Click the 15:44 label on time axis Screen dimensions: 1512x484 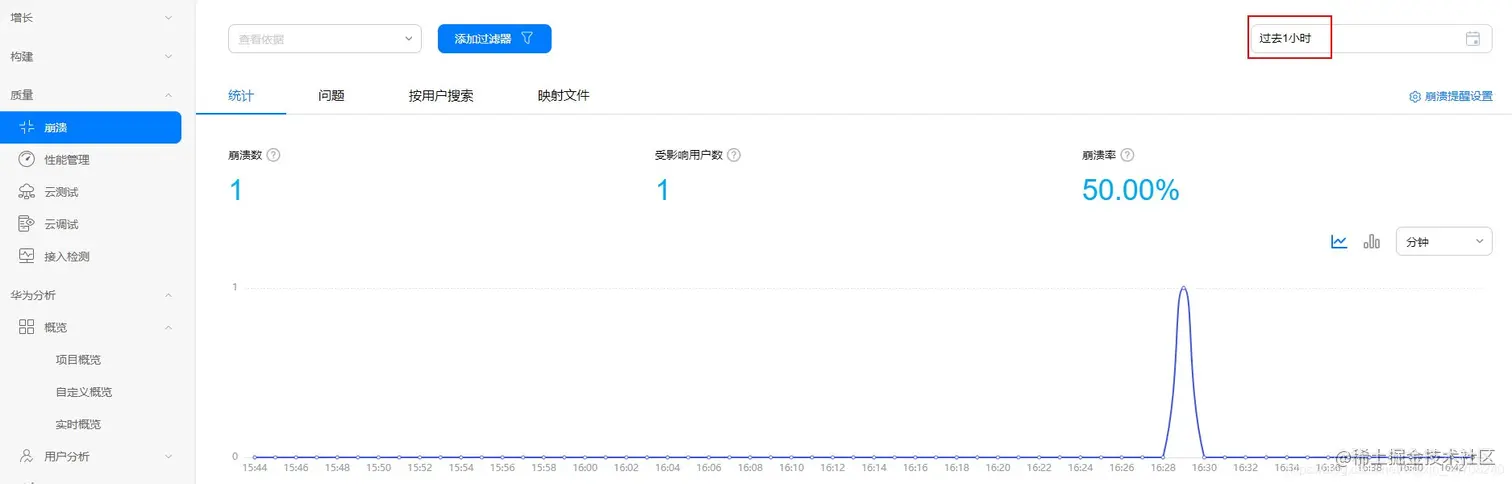pos(255,467)
